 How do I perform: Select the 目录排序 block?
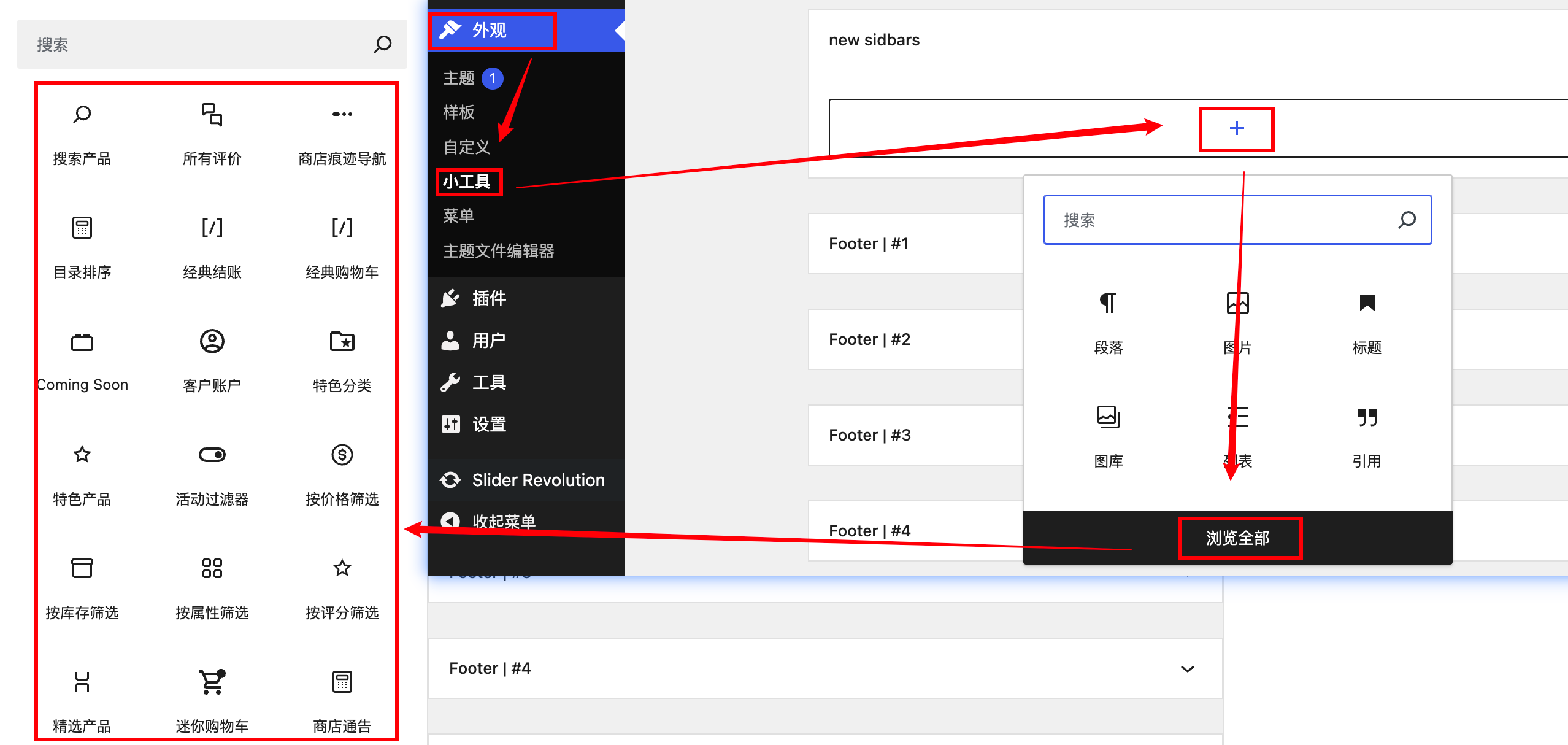82,249
